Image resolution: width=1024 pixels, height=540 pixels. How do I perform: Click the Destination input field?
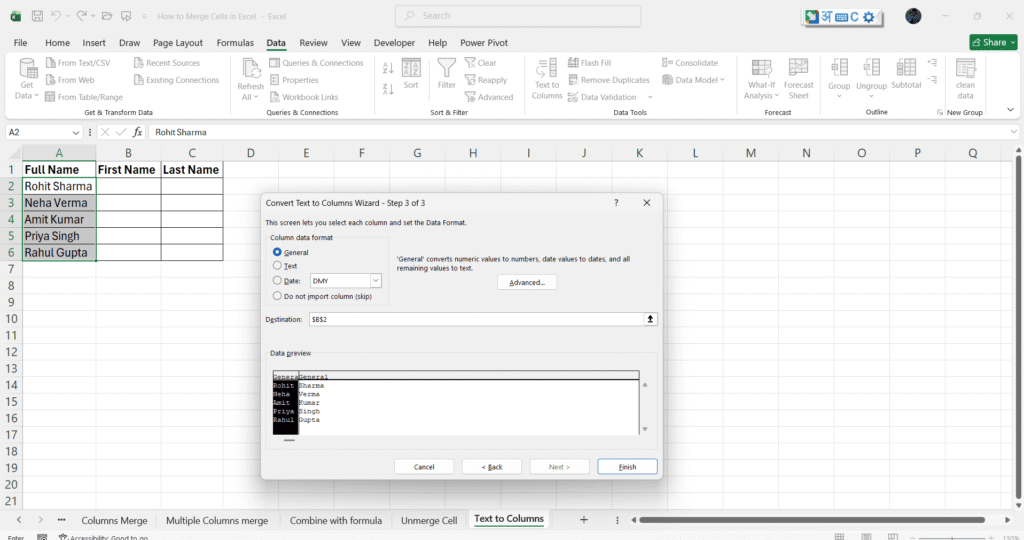(x=476, y=319)
